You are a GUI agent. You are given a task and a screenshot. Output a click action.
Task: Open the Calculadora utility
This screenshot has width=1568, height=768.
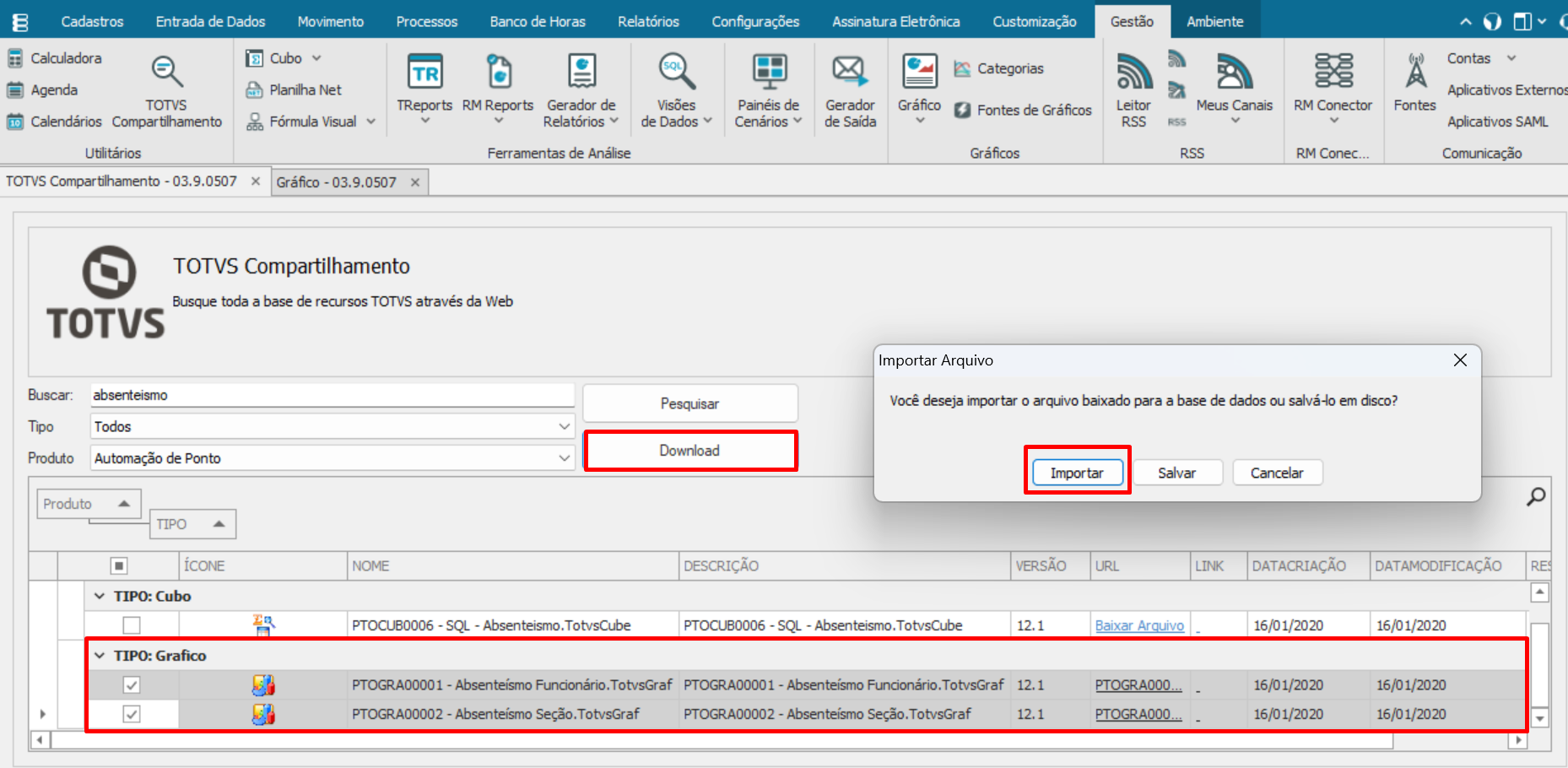55,58
